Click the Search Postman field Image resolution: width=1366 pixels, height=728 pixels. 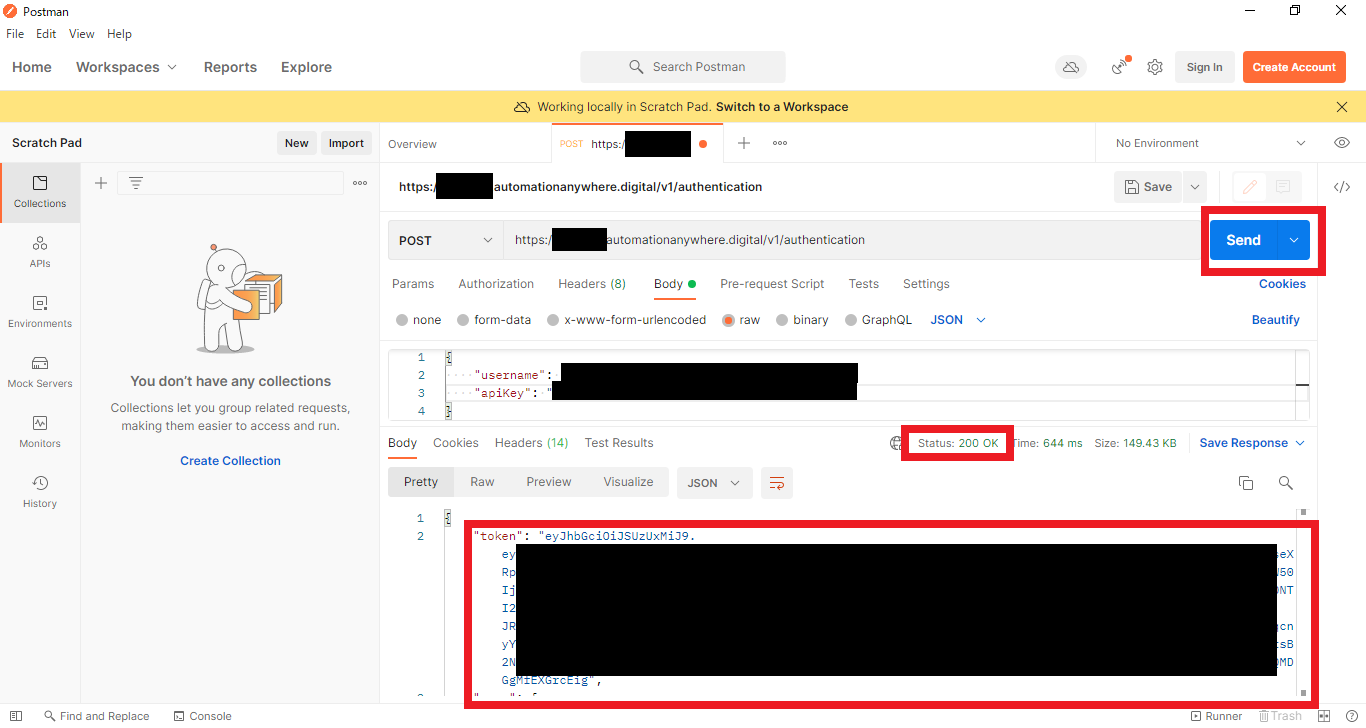pyautogui.click(x=683, y=67)
